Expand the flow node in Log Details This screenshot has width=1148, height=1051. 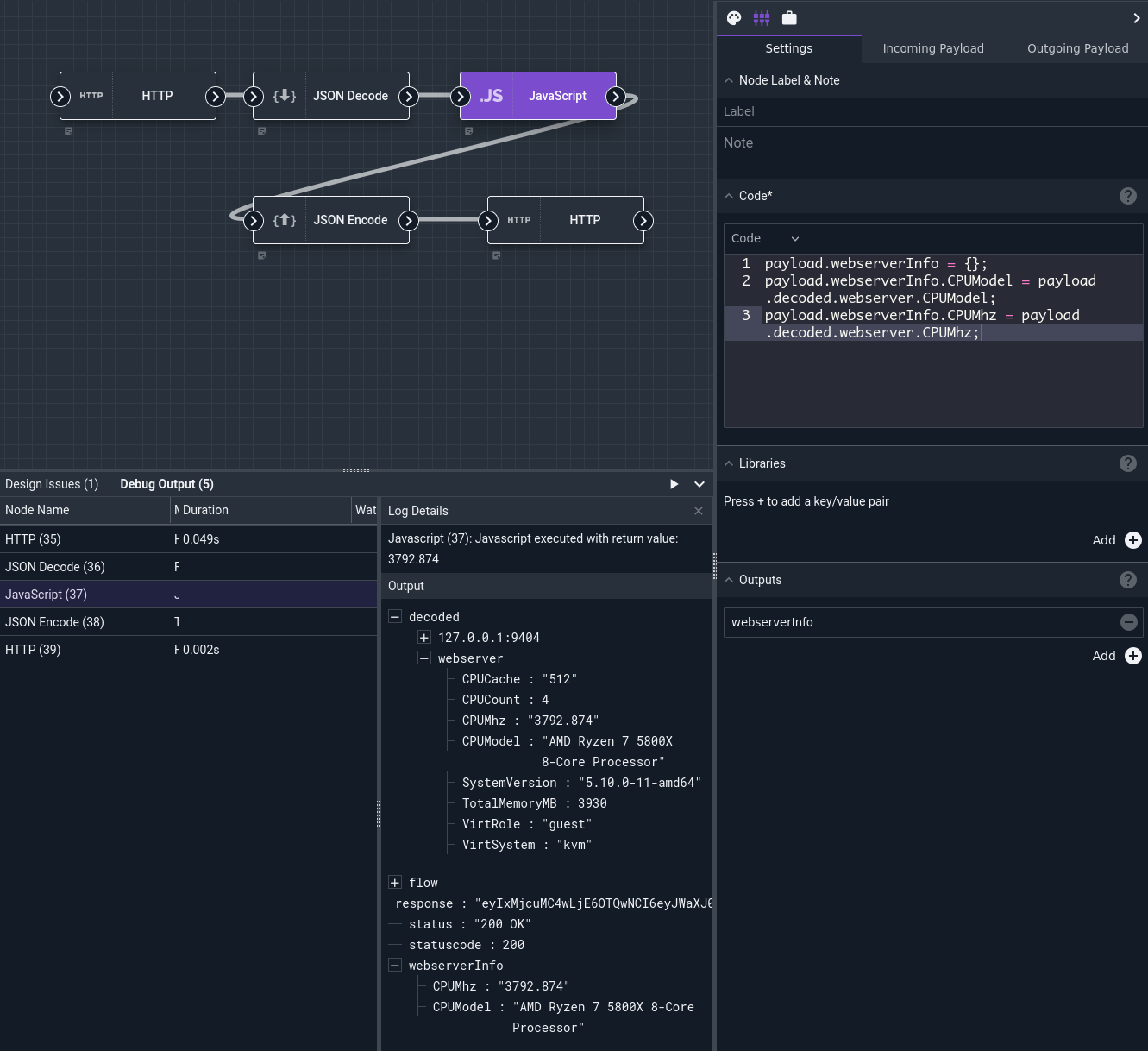[x=395, y=882]
